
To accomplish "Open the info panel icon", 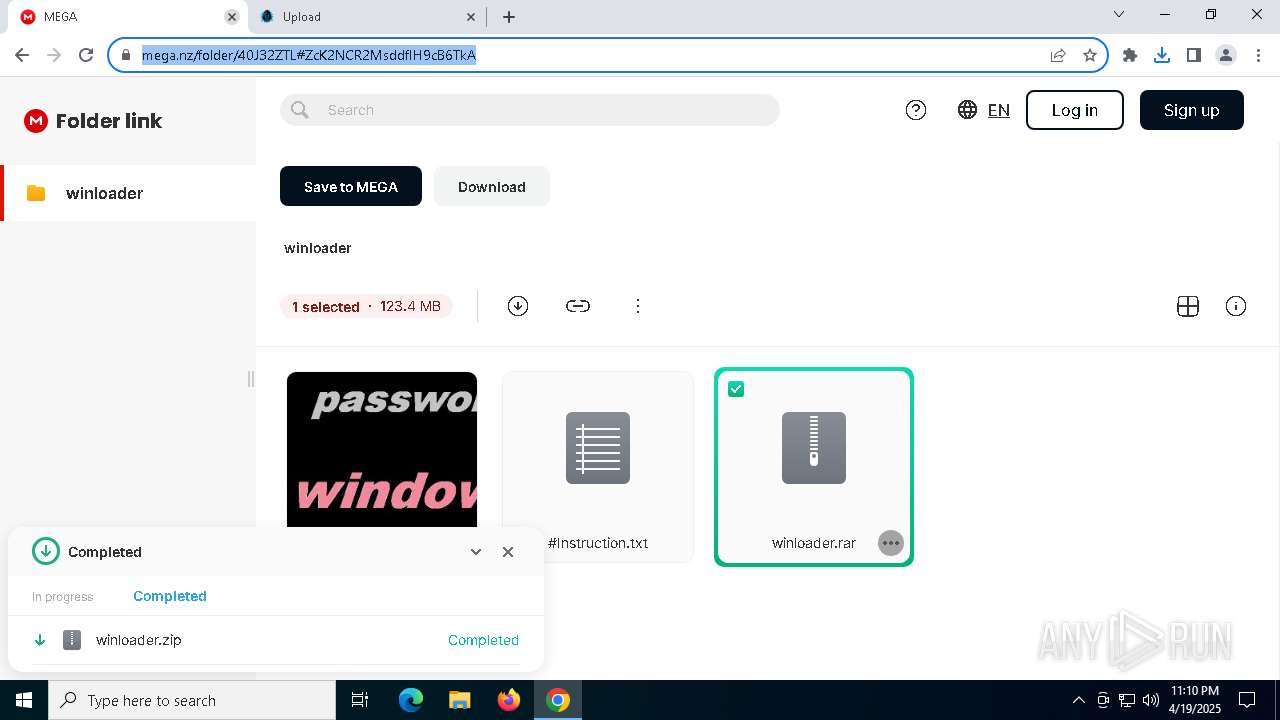I will tap(1236, 306).
